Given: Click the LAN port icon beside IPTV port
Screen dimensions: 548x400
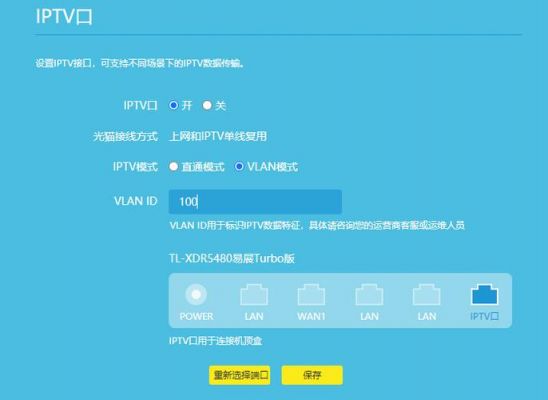Looking at the screenshot, I should [x=427, y=295].
